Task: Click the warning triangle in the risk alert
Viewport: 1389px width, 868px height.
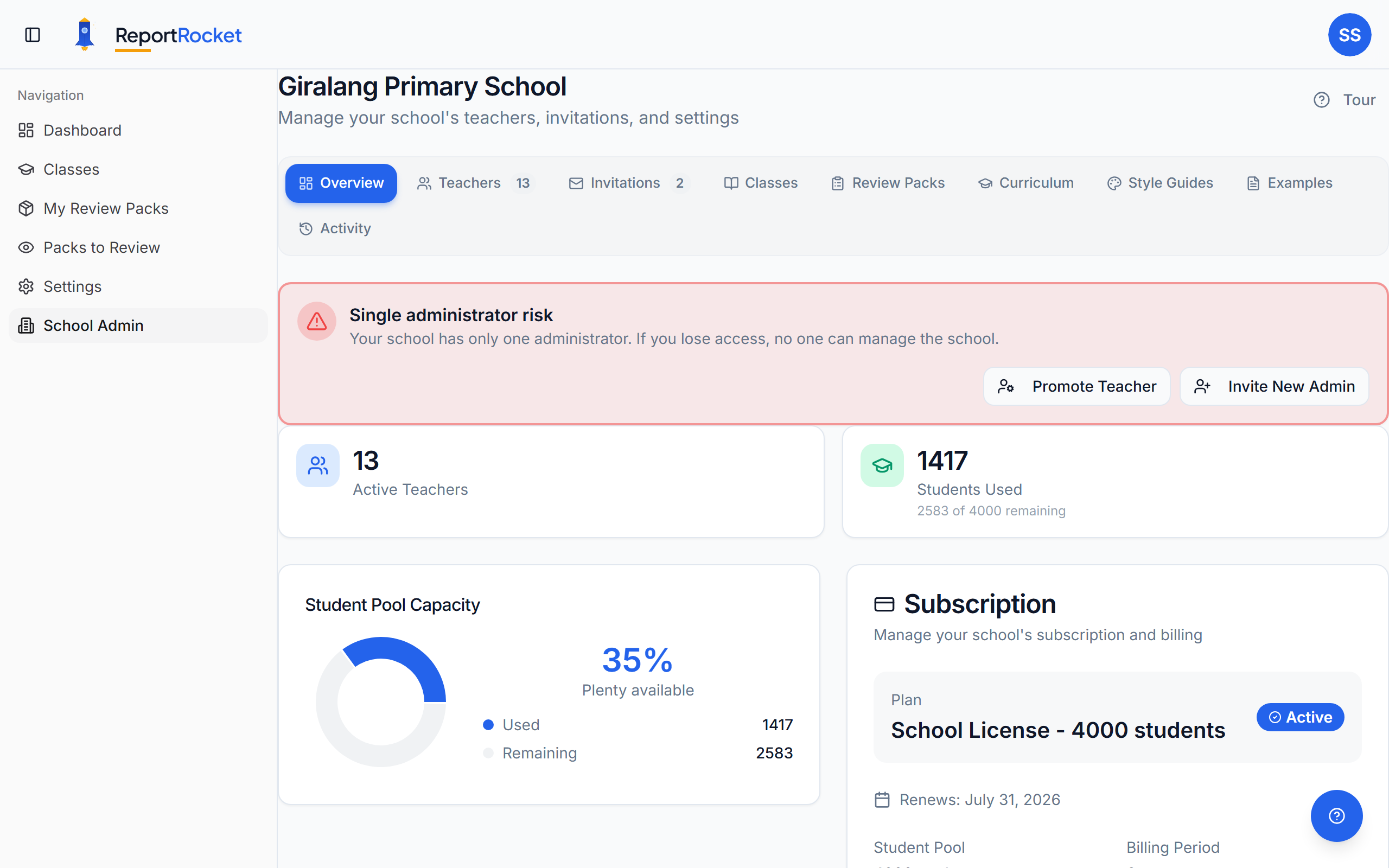Action: point(316,321)
